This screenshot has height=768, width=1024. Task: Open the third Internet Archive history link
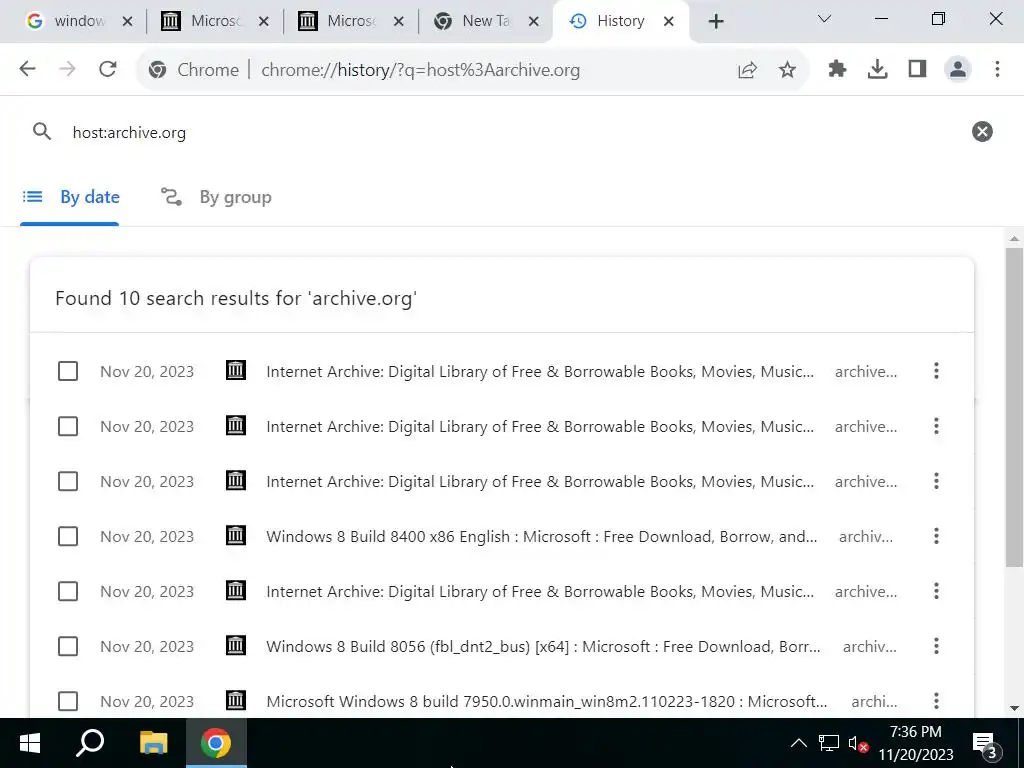540,481
